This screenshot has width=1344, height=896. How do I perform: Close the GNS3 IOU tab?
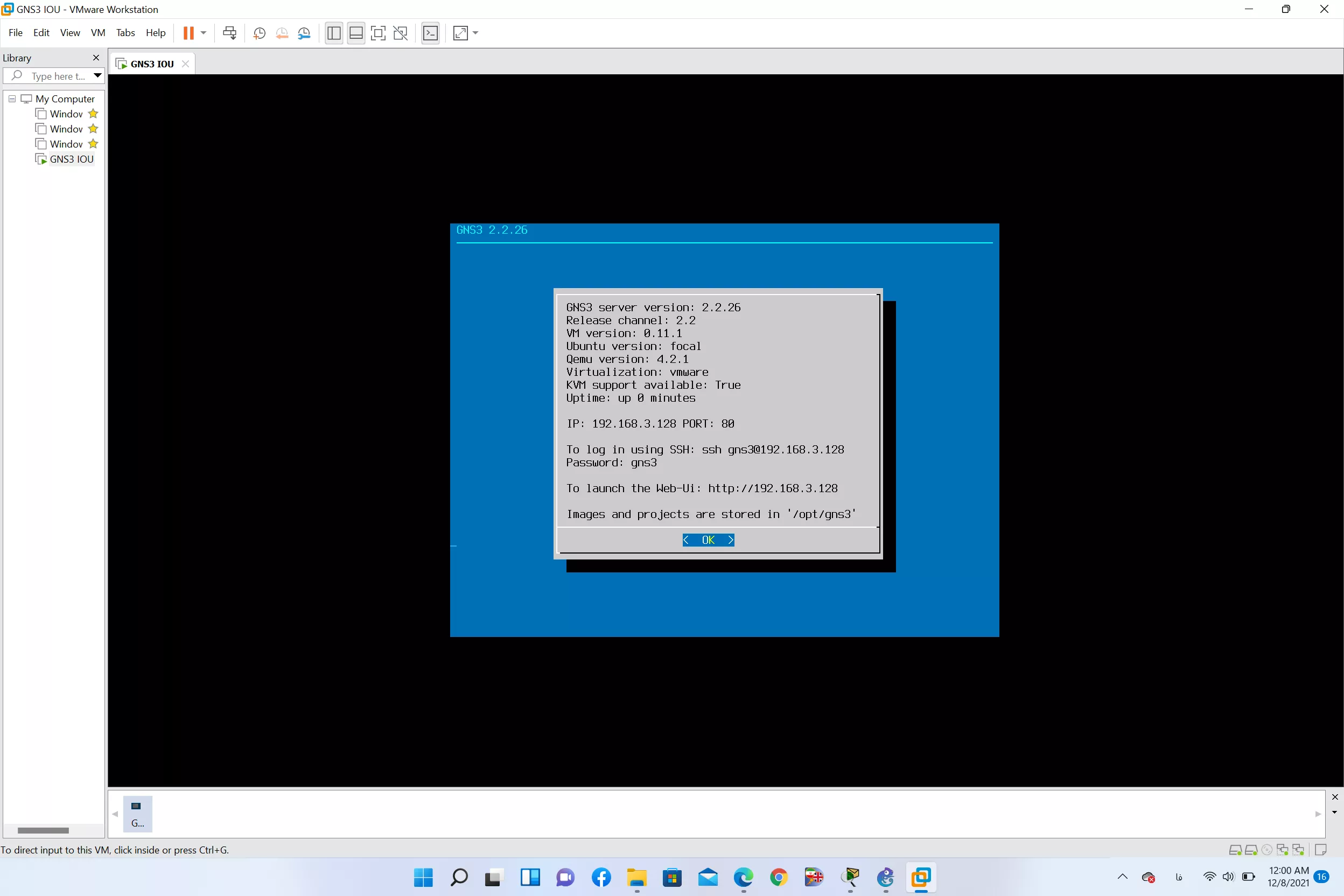tap(185, 64)
